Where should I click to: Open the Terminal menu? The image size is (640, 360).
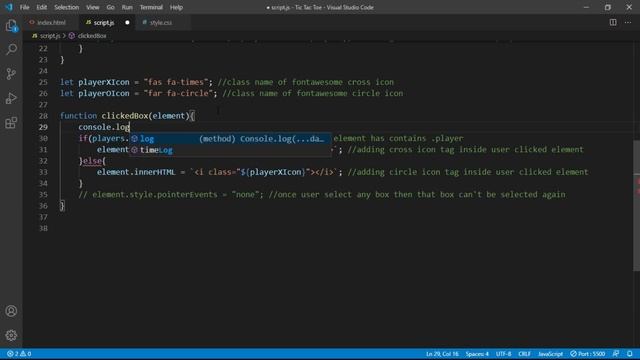click(x=151, y=7)
